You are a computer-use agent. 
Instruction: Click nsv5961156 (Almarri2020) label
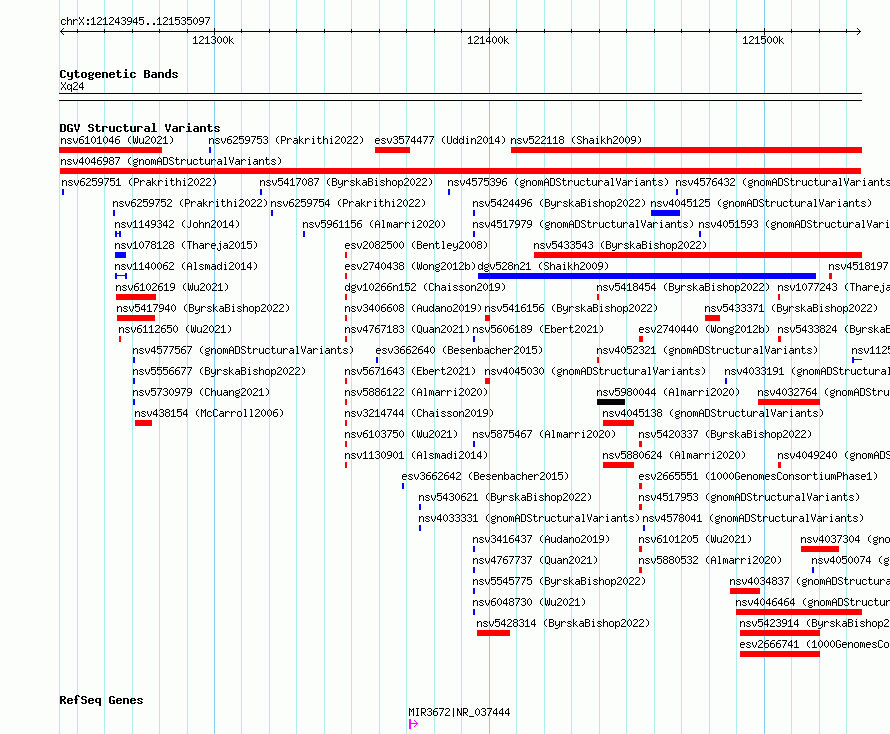(x=375, y=224)
